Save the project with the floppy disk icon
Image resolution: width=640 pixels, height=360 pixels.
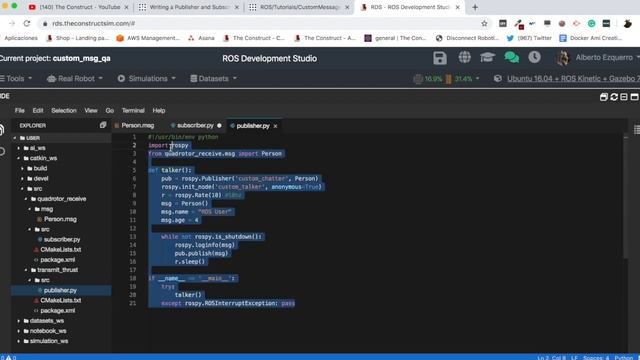coord(440,58)
